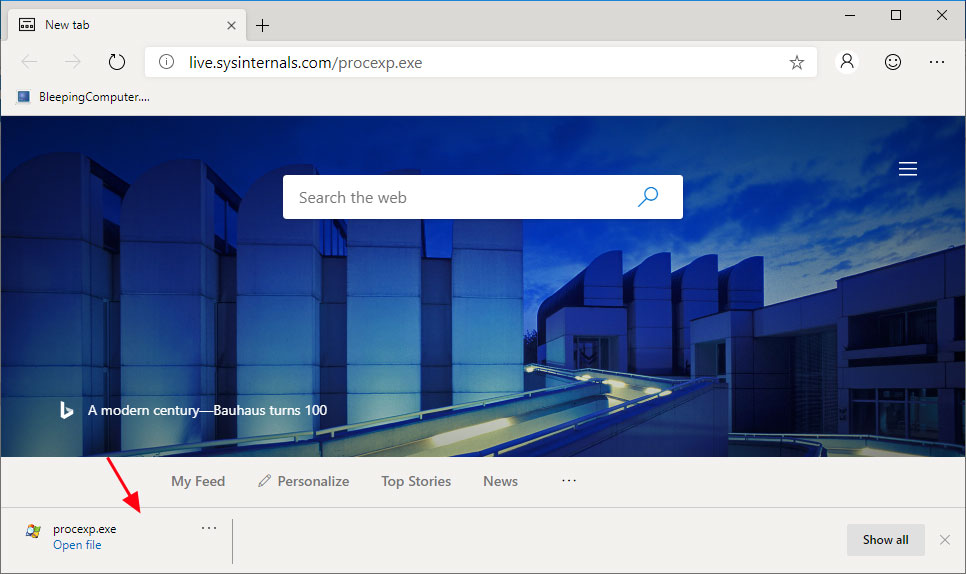Open a new tab with plus button
Viewport: 966px width, 574px height.
[262, 25]
